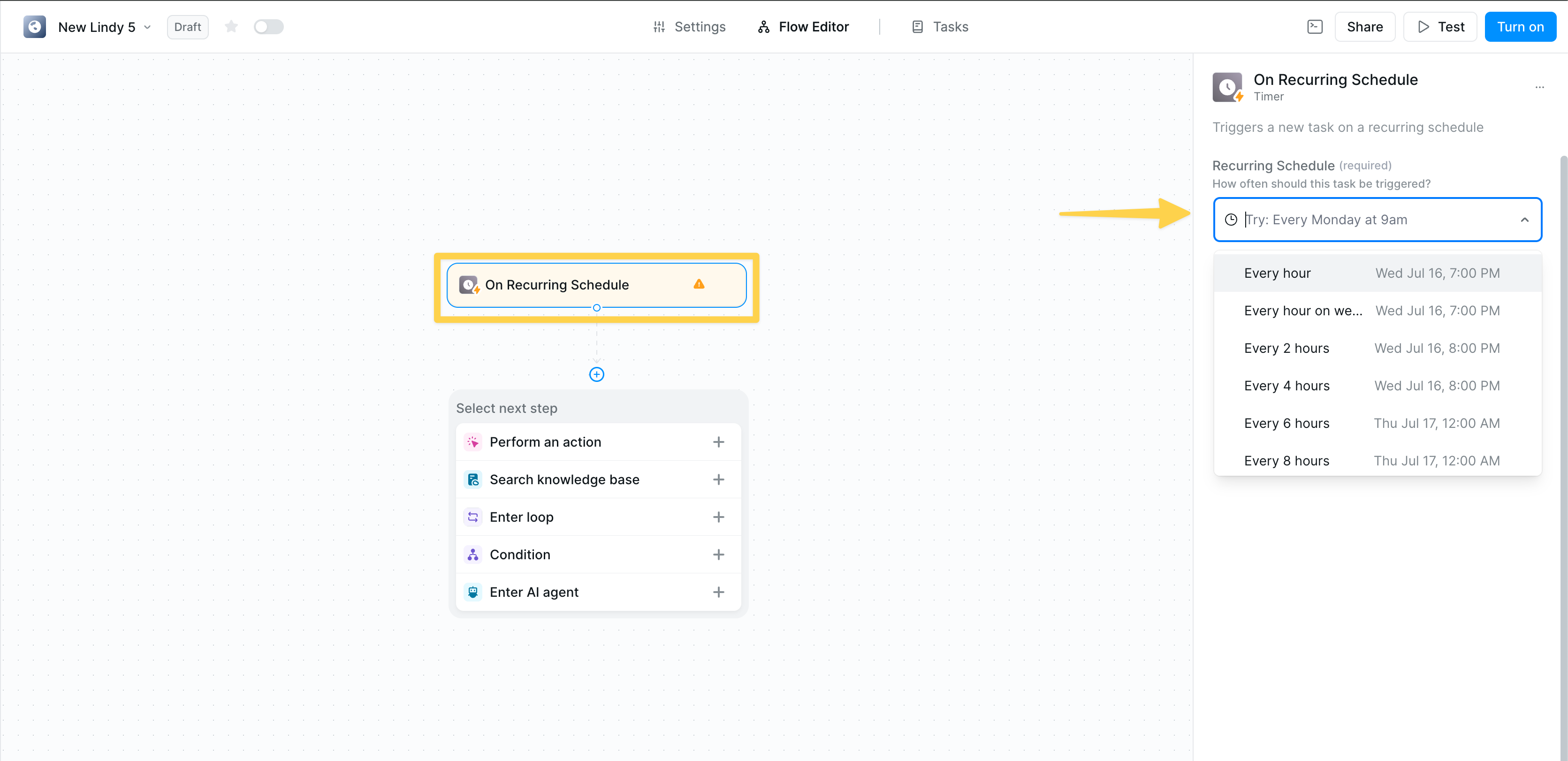Viewport: 1568px width, 761px height.
Task: Click the Lindy logo icon
Action: pyautogui.click(x=35, y=27)
